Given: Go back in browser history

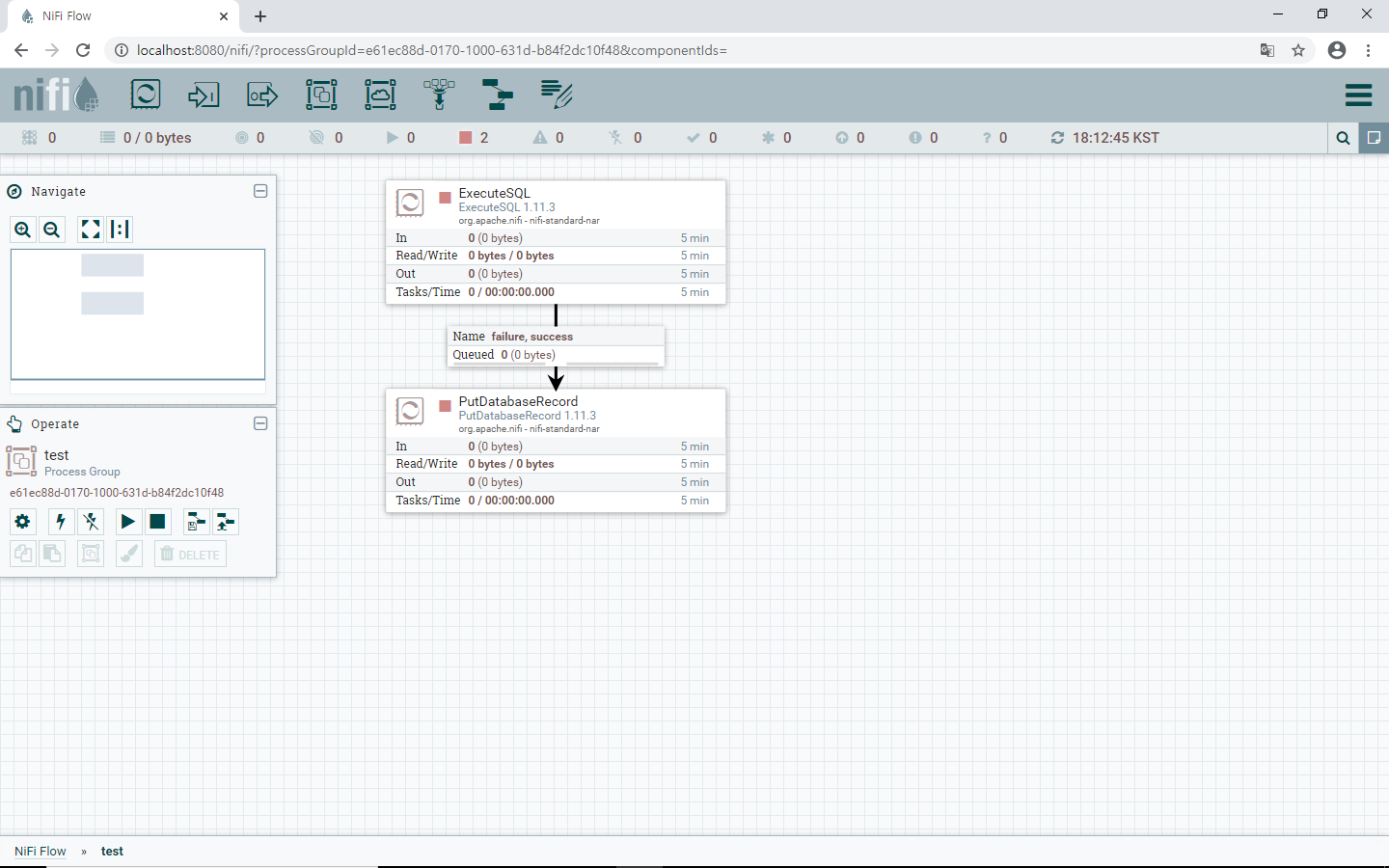Looking at the screenshot, I should click(21, 50).
